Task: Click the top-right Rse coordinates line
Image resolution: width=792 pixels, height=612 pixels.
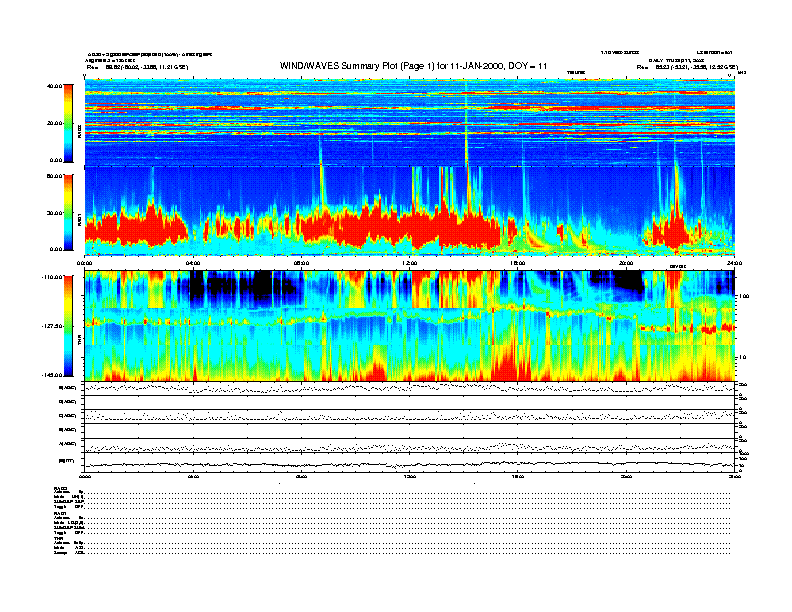Action: [687, 67]
